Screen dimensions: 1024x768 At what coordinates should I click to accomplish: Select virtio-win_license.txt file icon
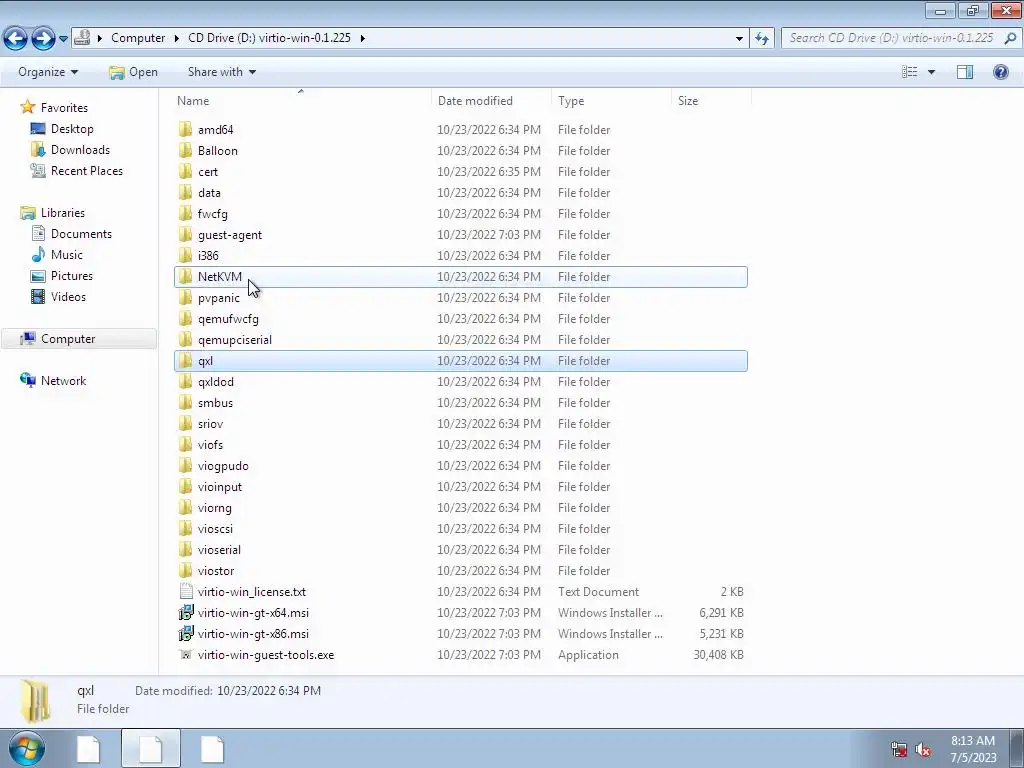185,591
